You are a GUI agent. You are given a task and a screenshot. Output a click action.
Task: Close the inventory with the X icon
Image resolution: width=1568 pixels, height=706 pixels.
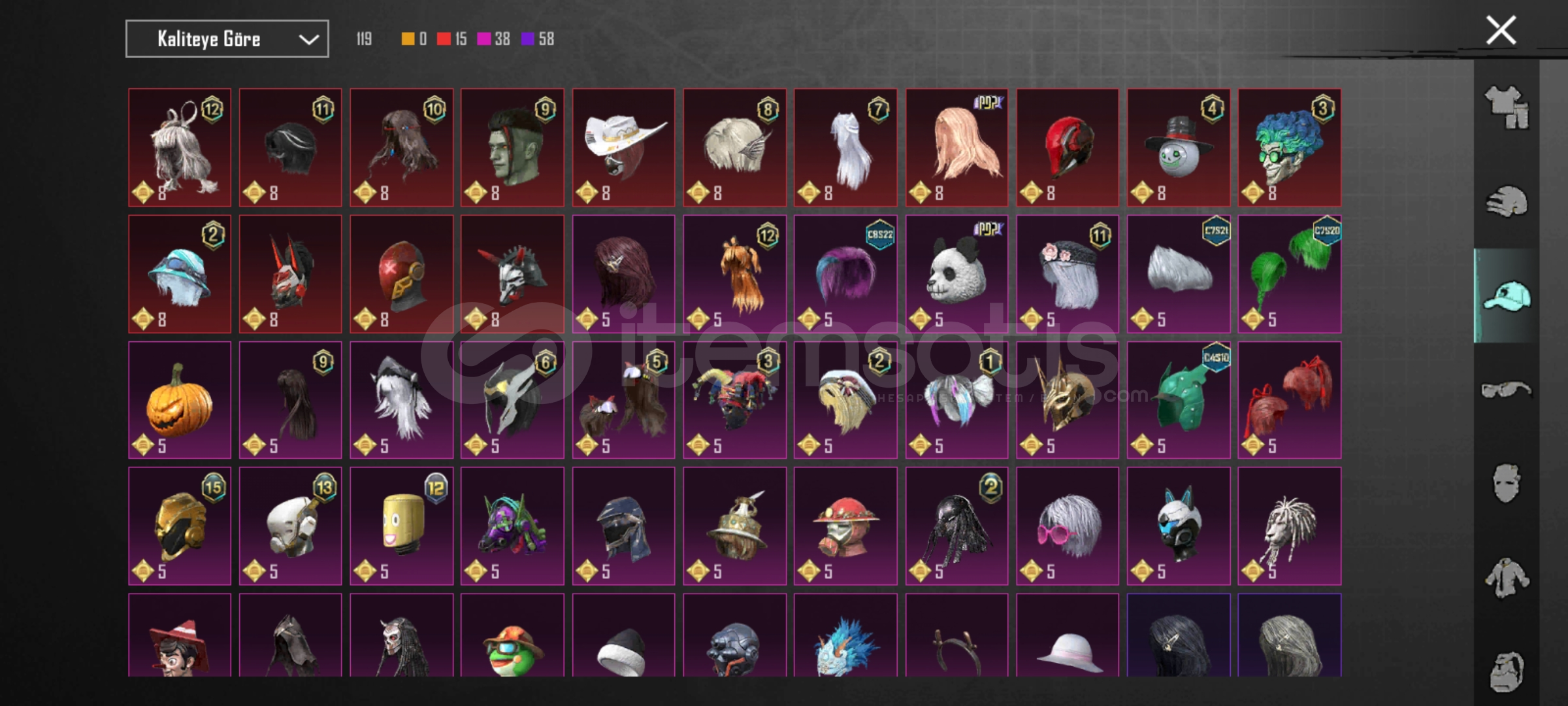(x=1501, y=31)
